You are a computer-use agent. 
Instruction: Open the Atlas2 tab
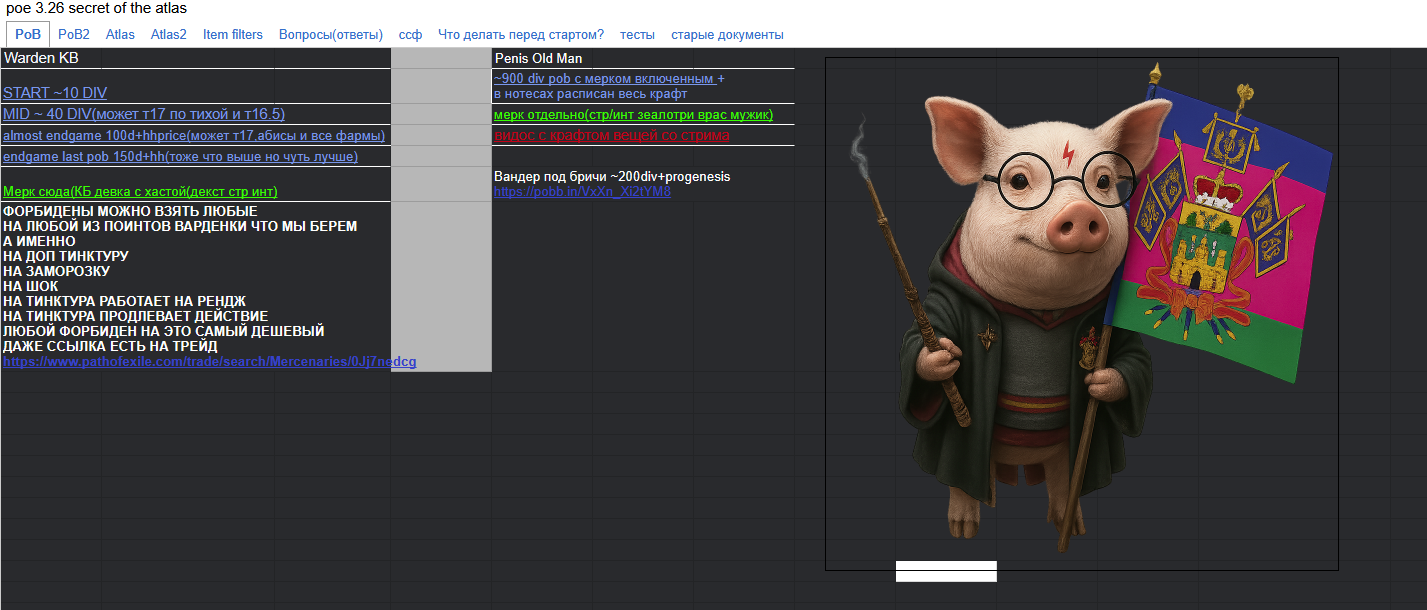(x=169, y=34)
